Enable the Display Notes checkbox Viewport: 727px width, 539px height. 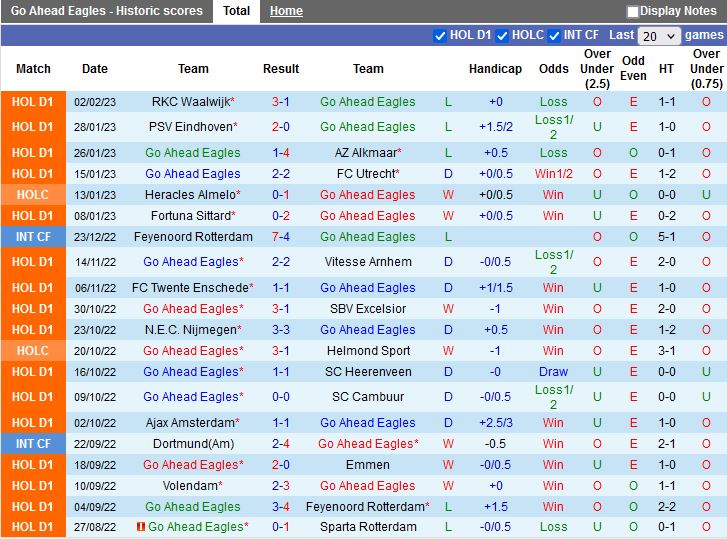point(632,12)
